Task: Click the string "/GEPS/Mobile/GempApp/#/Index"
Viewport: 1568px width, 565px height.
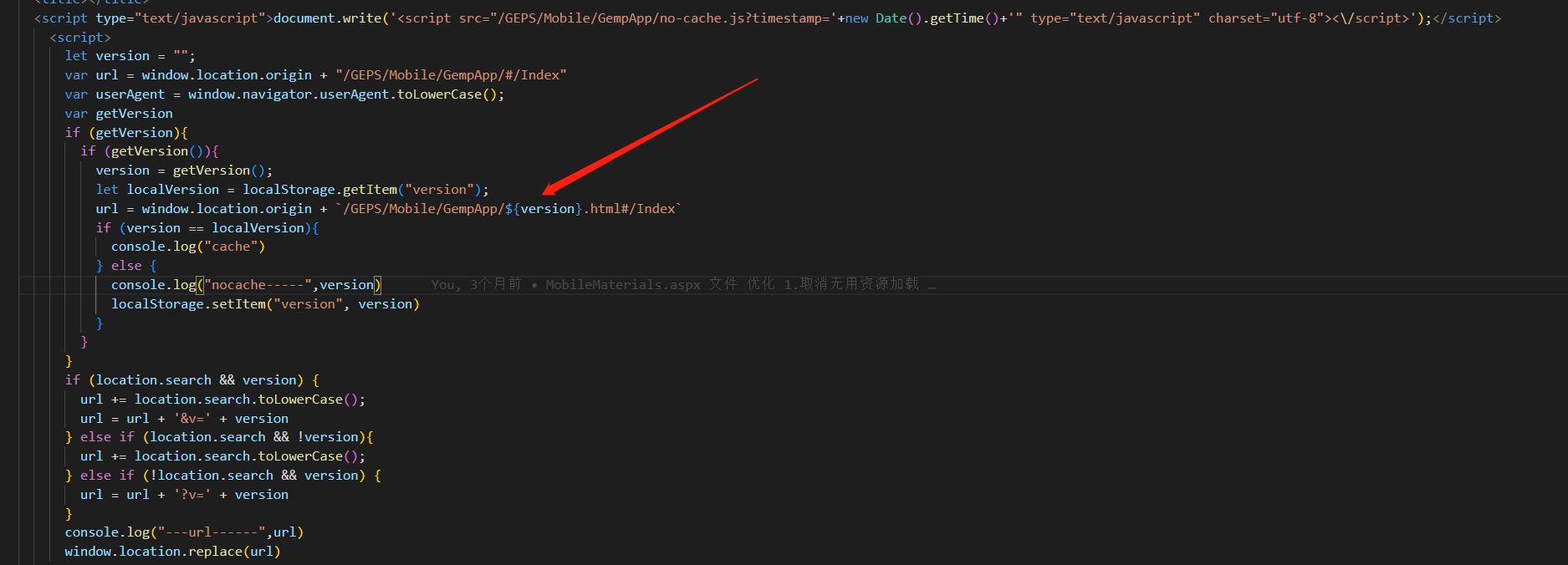Action: coord(451,75)
